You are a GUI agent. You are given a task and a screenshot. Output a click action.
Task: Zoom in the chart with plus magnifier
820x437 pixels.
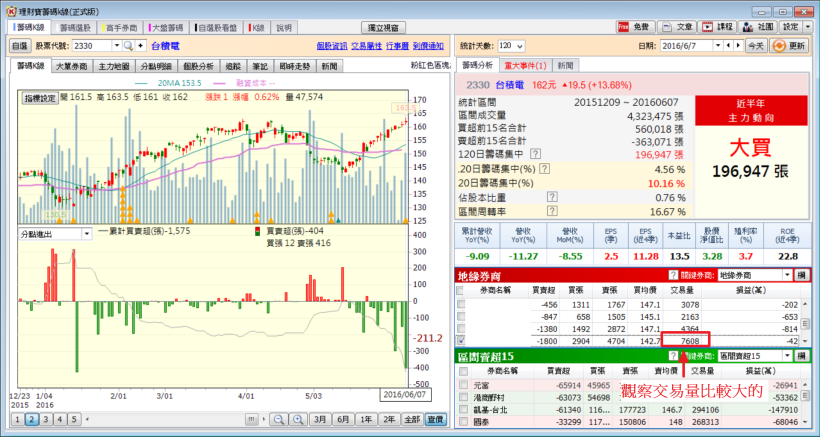click(x=298, y=419)
